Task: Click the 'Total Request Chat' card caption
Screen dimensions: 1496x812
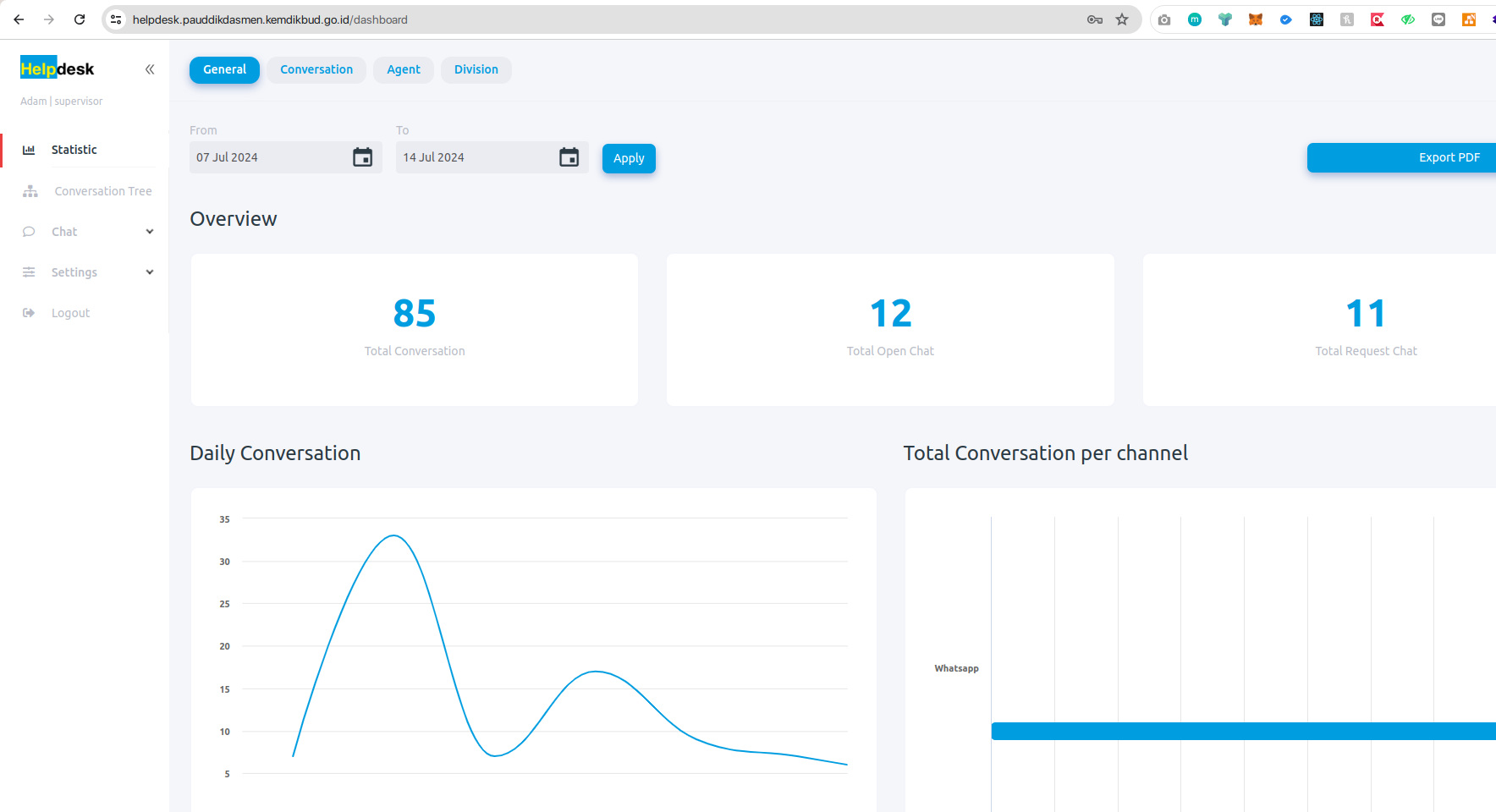Action: pyautogui.click(x=1366, y=351)
